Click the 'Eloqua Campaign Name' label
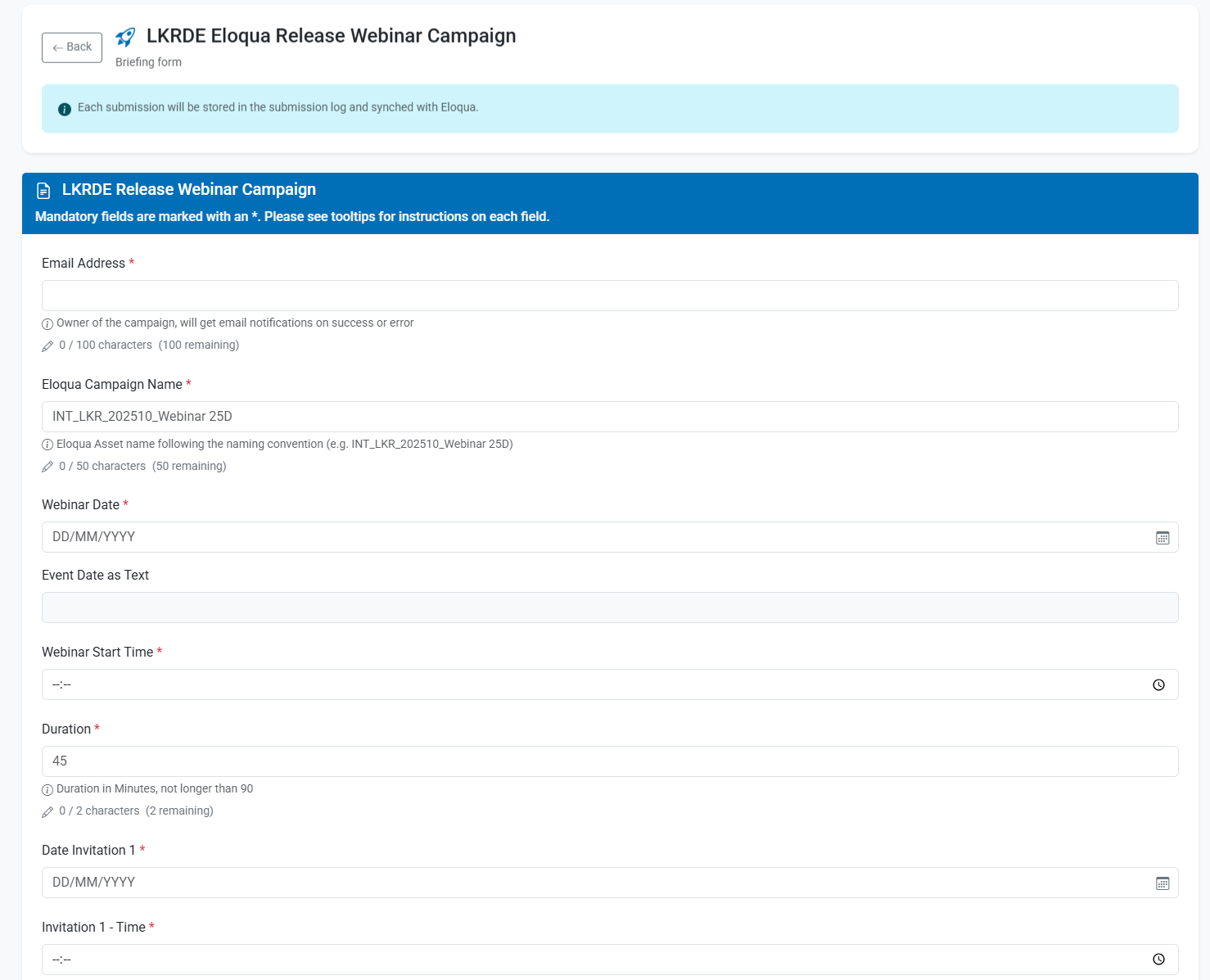The width and height of the screenshot is (1210, 980). 112,384
